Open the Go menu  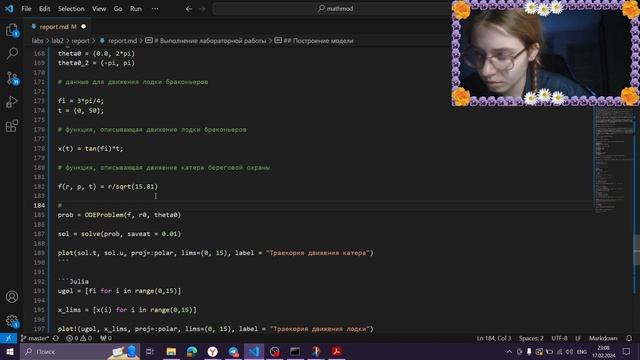coord(118,9)
